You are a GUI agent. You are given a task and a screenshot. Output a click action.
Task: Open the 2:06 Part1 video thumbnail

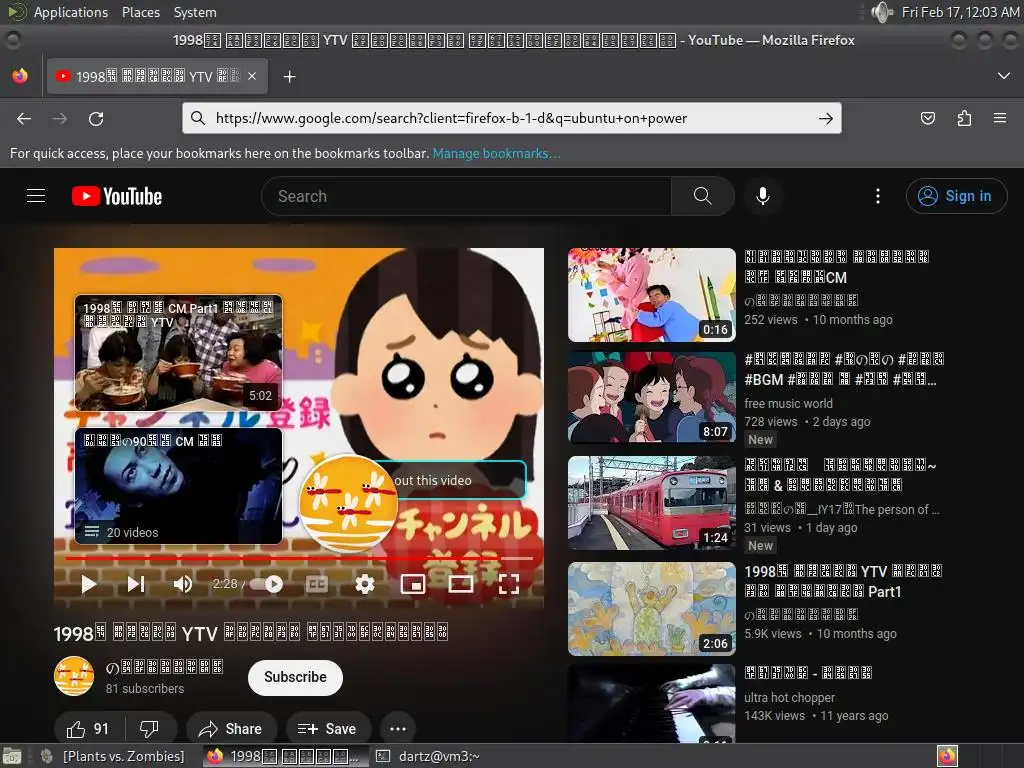click(x=652, y=609)
